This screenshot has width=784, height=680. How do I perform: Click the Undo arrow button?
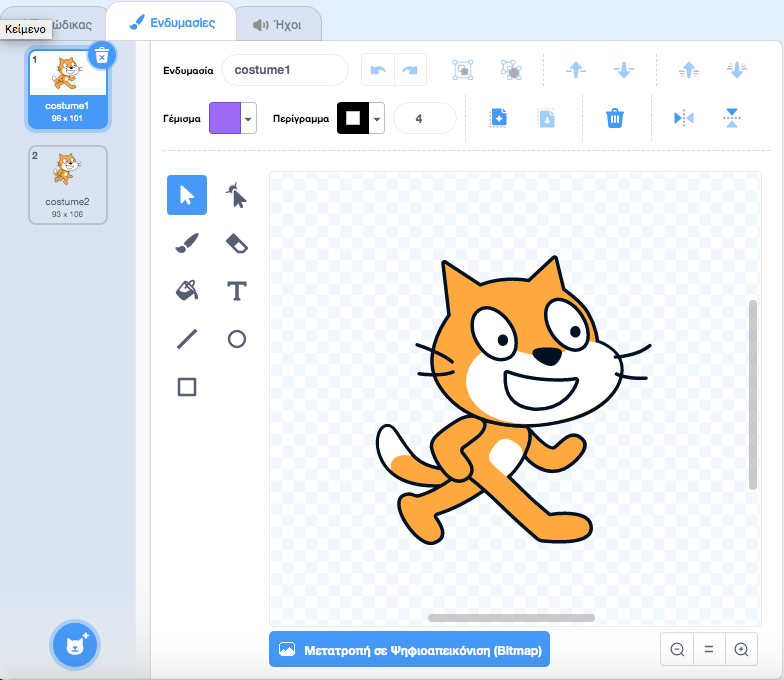coord(378,70)
